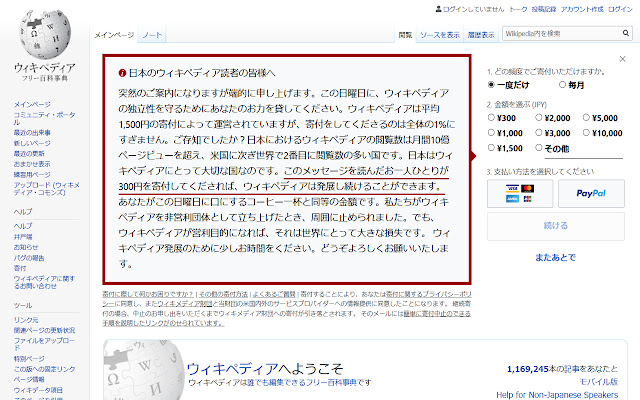Open 練習用ページ sidebar link
This screenshot has width=640, height=400.
32,174
